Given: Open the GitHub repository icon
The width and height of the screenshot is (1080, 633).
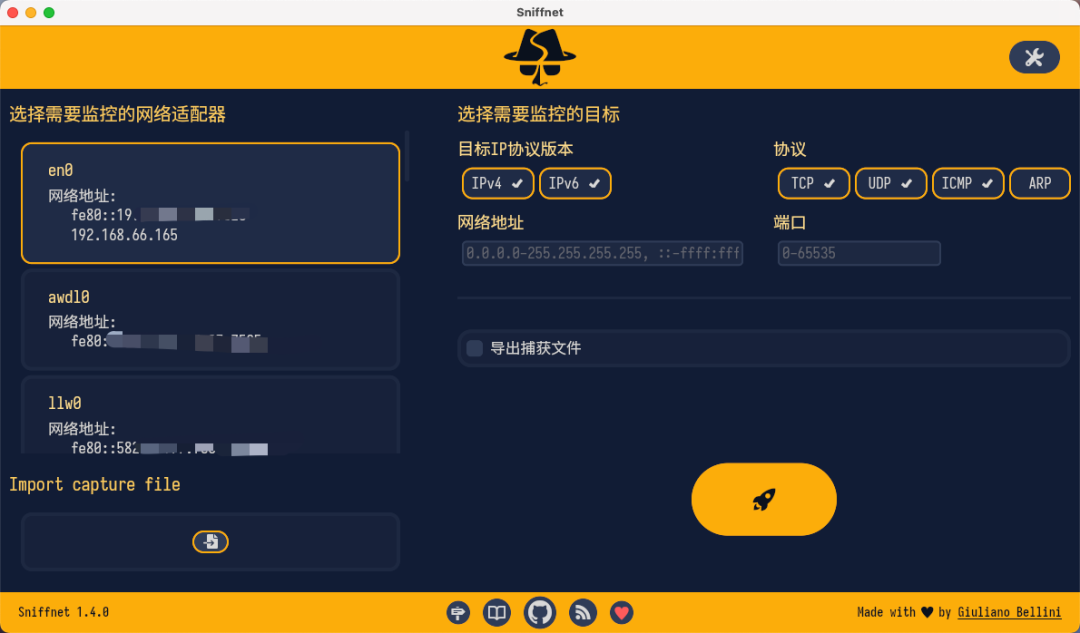Looking at the screenshot, I should [x=540, y=612].
